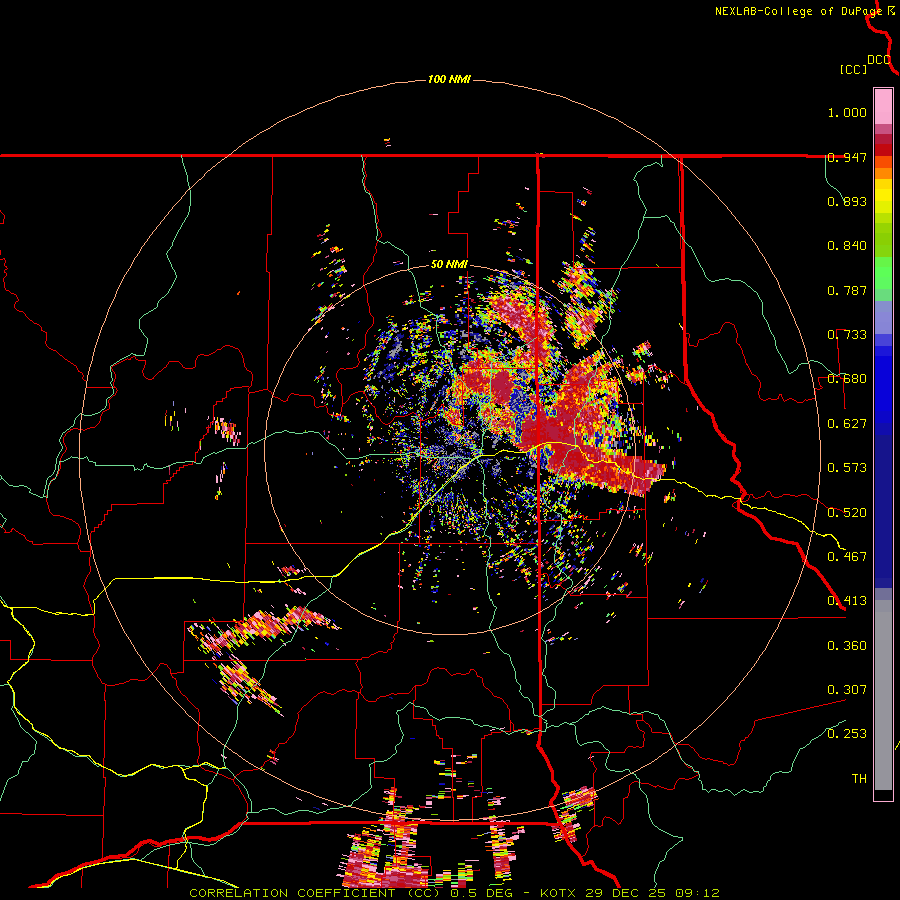The image size is (900, 900).
Task: Click the 0.947 scale value
Action: point(847,157)
